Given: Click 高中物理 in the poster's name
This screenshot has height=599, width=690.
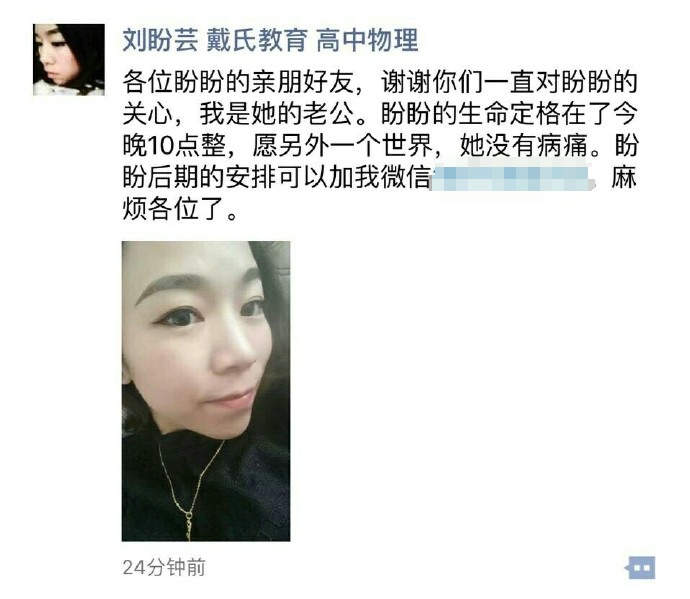Looking at the screenshot, I should point(367,40).
